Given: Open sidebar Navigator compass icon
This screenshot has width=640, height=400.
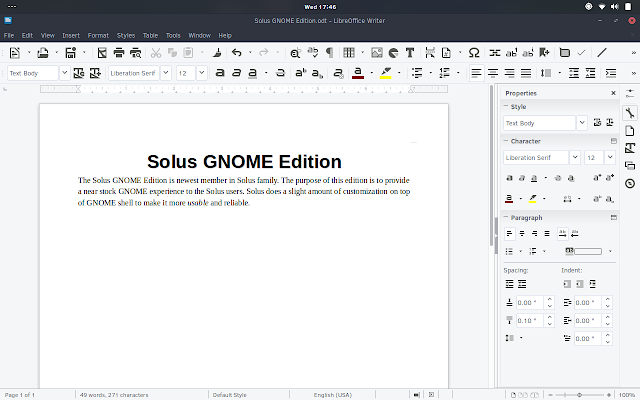Looking at the screenshot, I should click(x=630, y=183).
